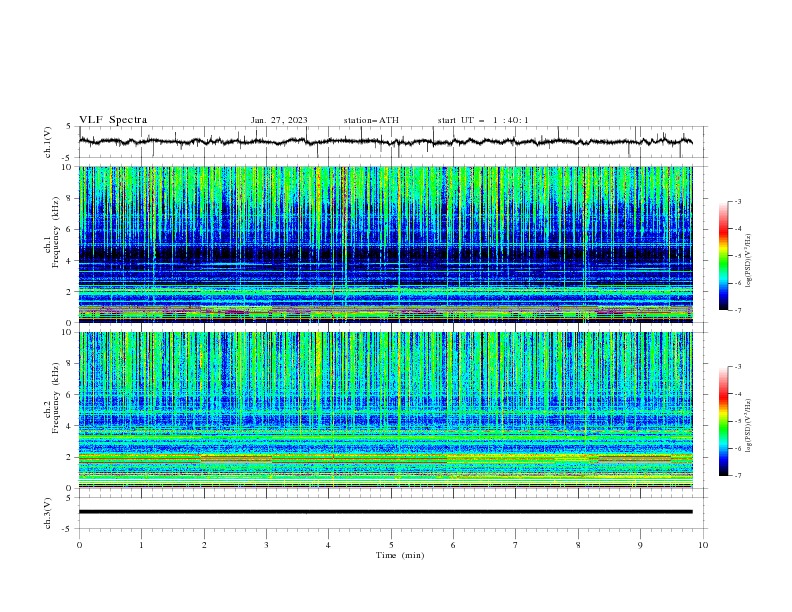Select the date text "Jan. 27, 2023"
The image size is (792, 612).
point(279,120)
